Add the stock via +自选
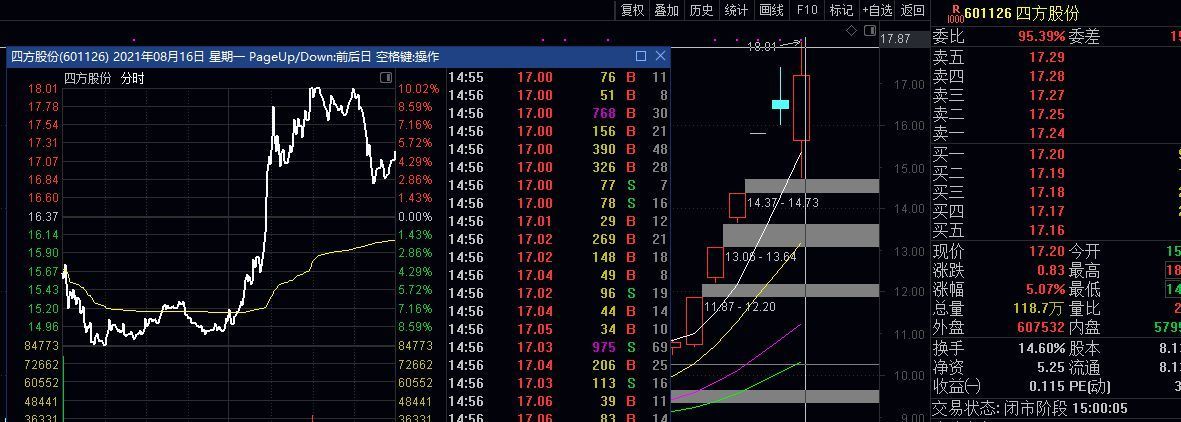The height and width of the screenshot is (422, 1181). [877, 10]
